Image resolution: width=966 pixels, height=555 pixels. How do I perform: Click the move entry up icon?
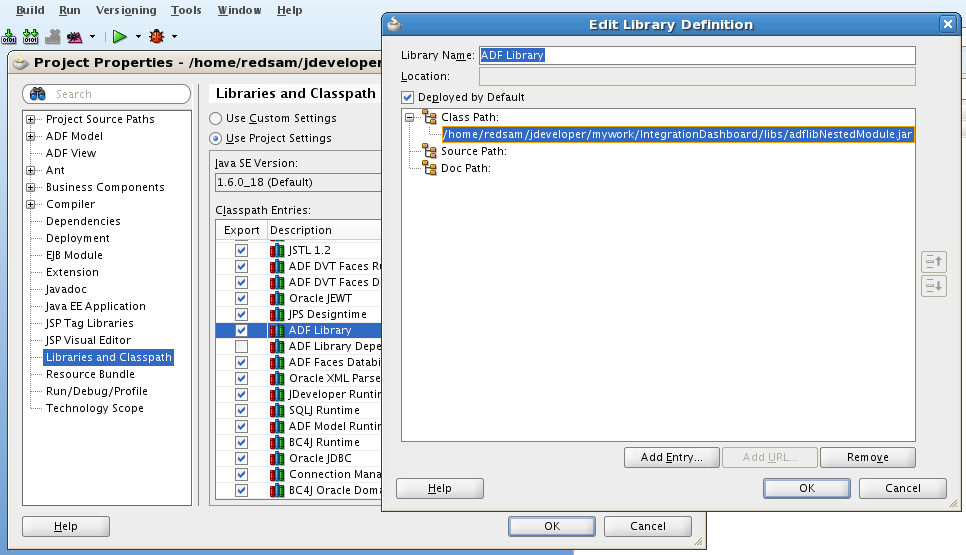pyautogui.click(x=934, y=262)
